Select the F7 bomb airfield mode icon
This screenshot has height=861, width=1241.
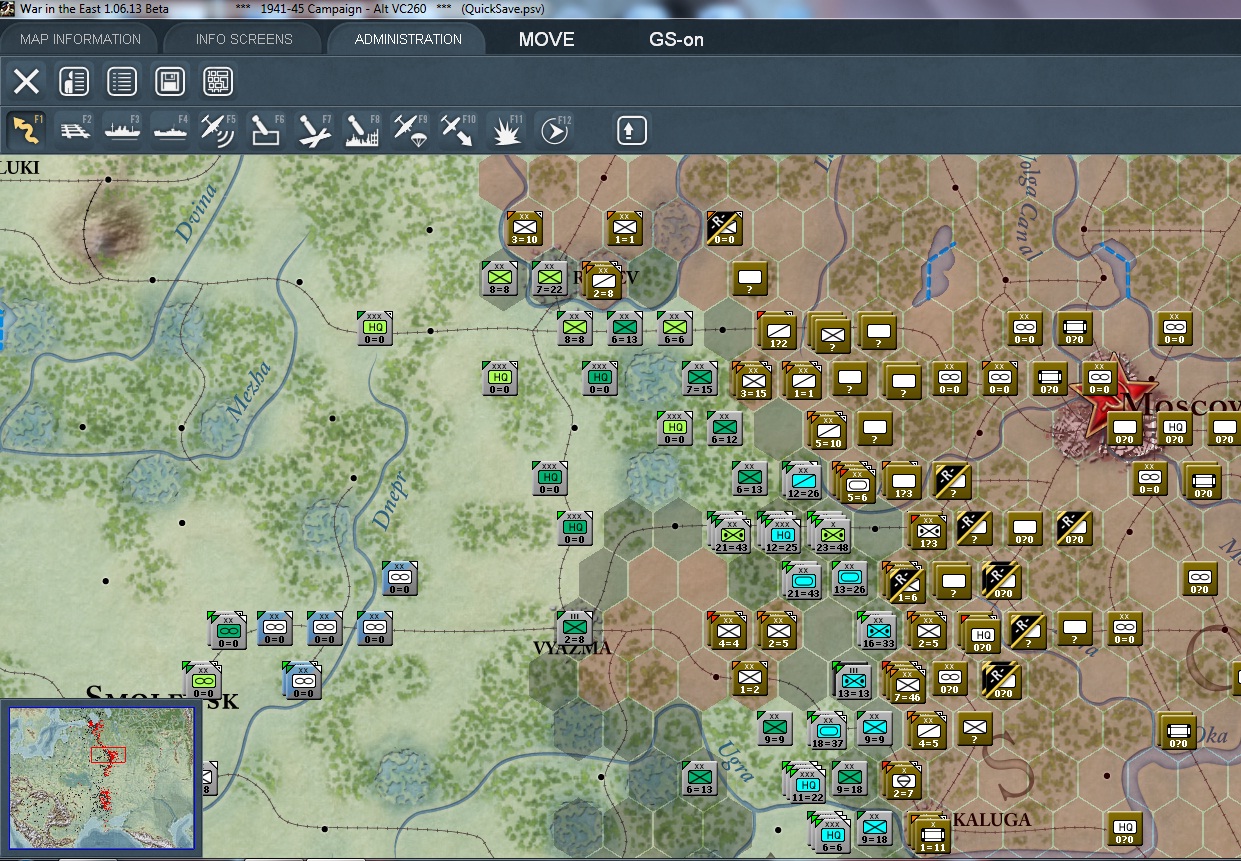pos(314,130)
